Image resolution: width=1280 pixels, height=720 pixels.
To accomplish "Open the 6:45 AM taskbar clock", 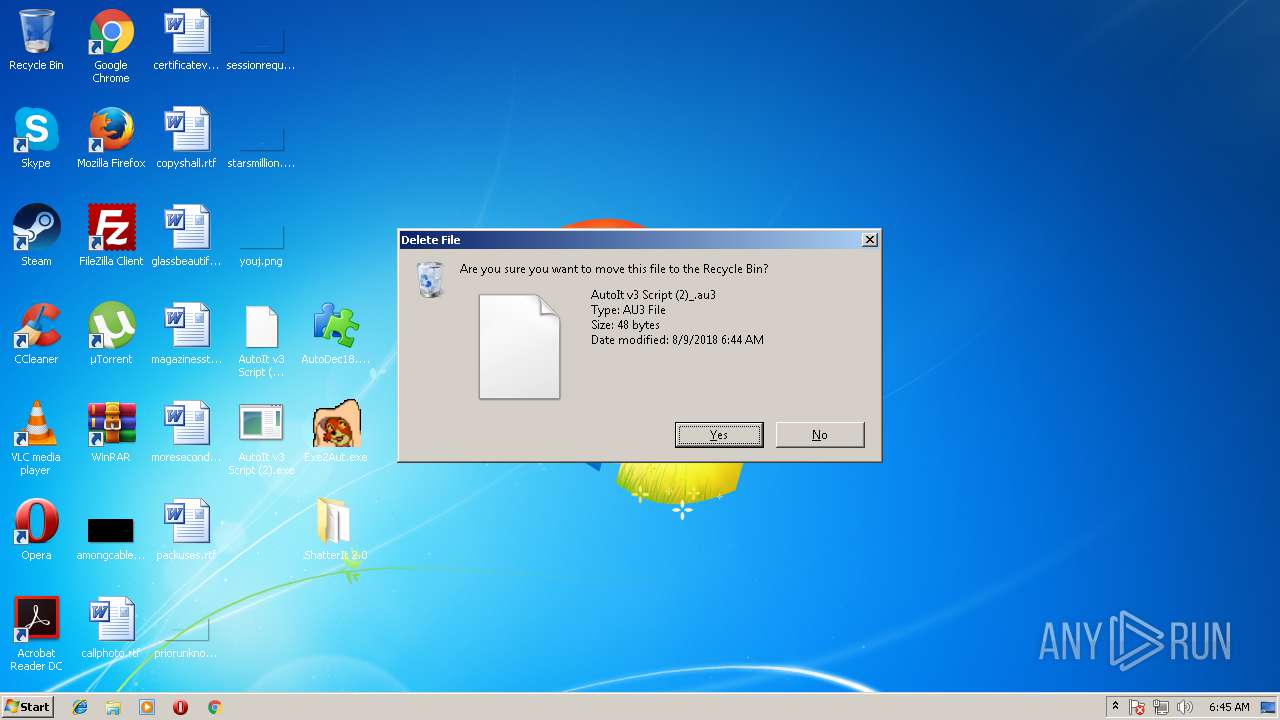I will pyautogui.click(x=1228, y=707).
